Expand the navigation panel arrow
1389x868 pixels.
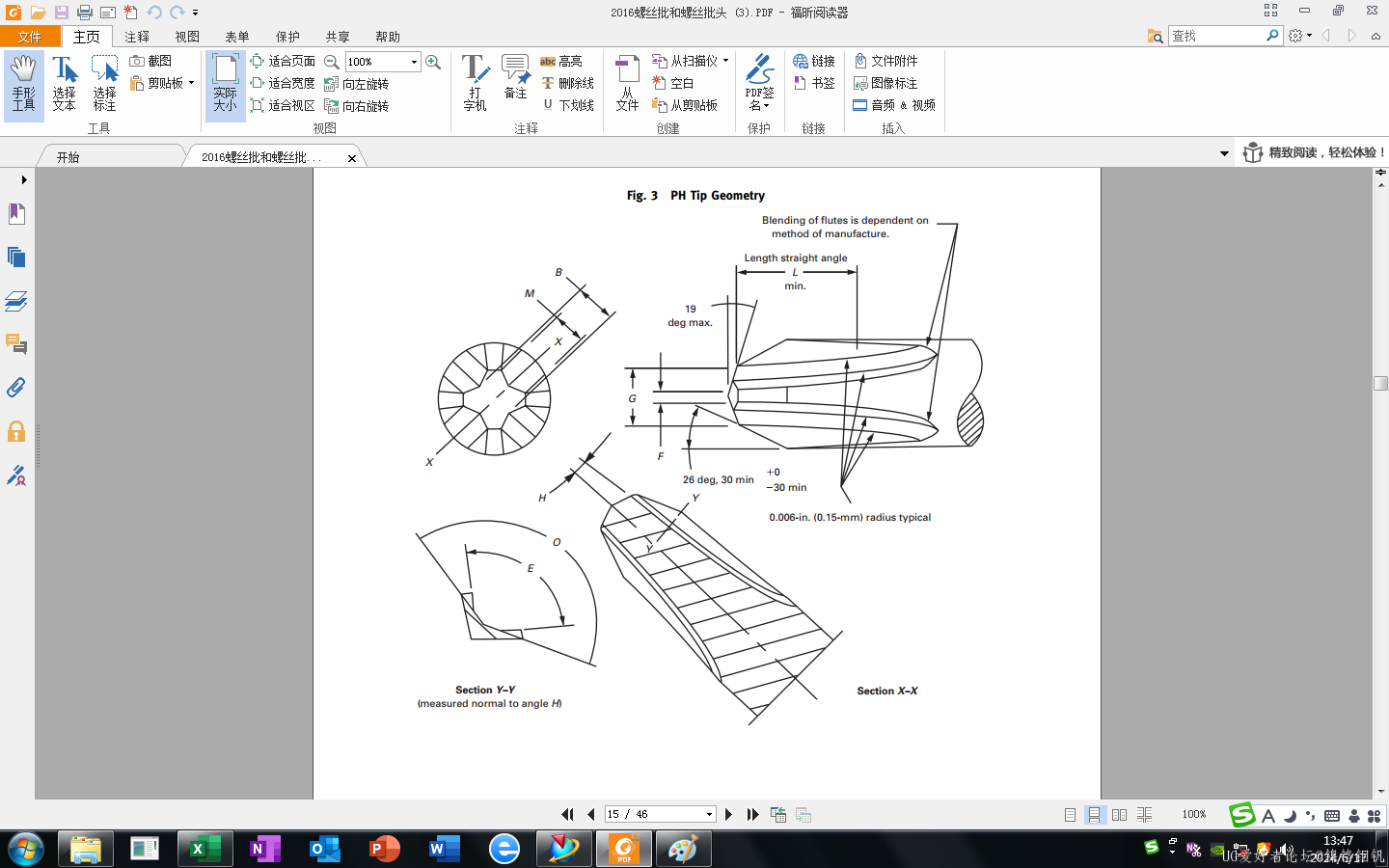[x=23, y=179]
